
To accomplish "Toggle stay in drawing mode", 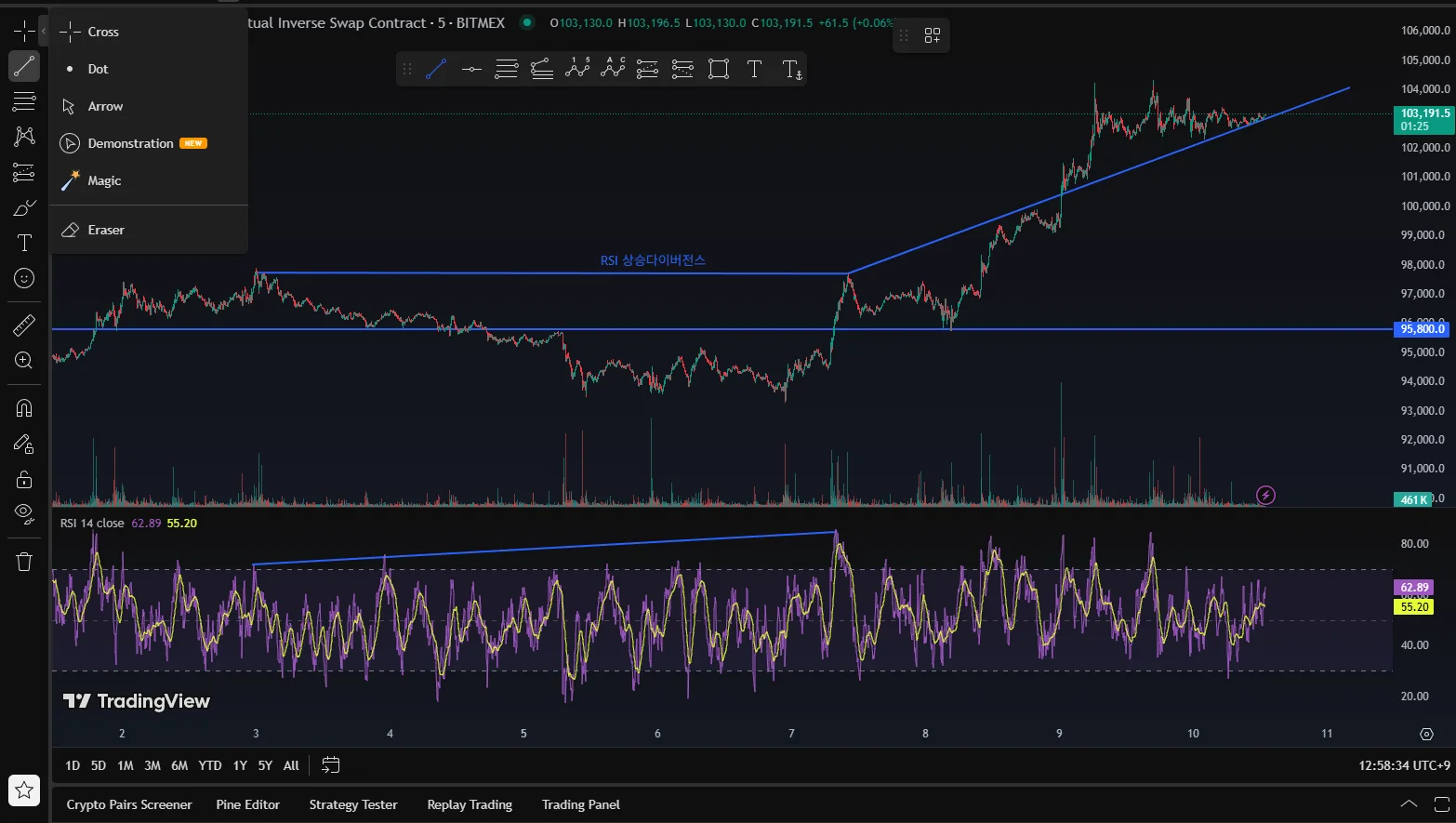I will (24, 445).
